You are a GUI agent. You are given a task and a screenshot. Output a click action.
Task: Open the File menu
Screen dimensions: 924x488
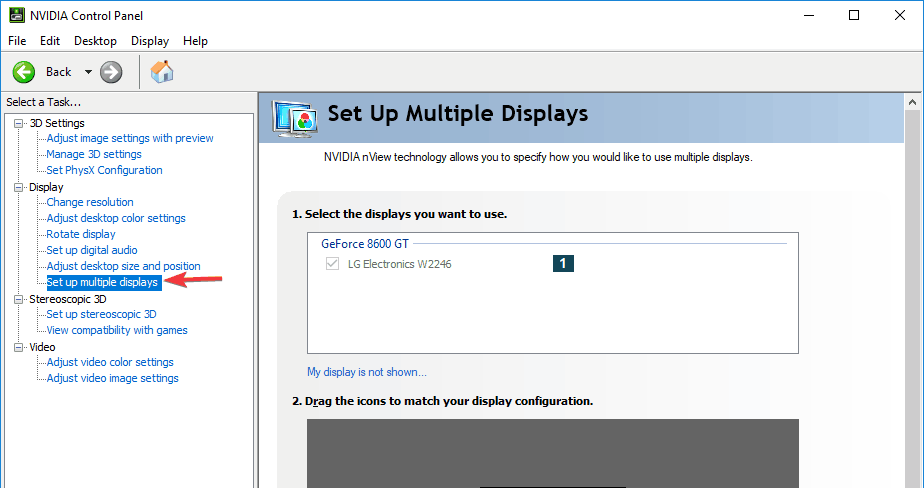[x=18, y=41]
